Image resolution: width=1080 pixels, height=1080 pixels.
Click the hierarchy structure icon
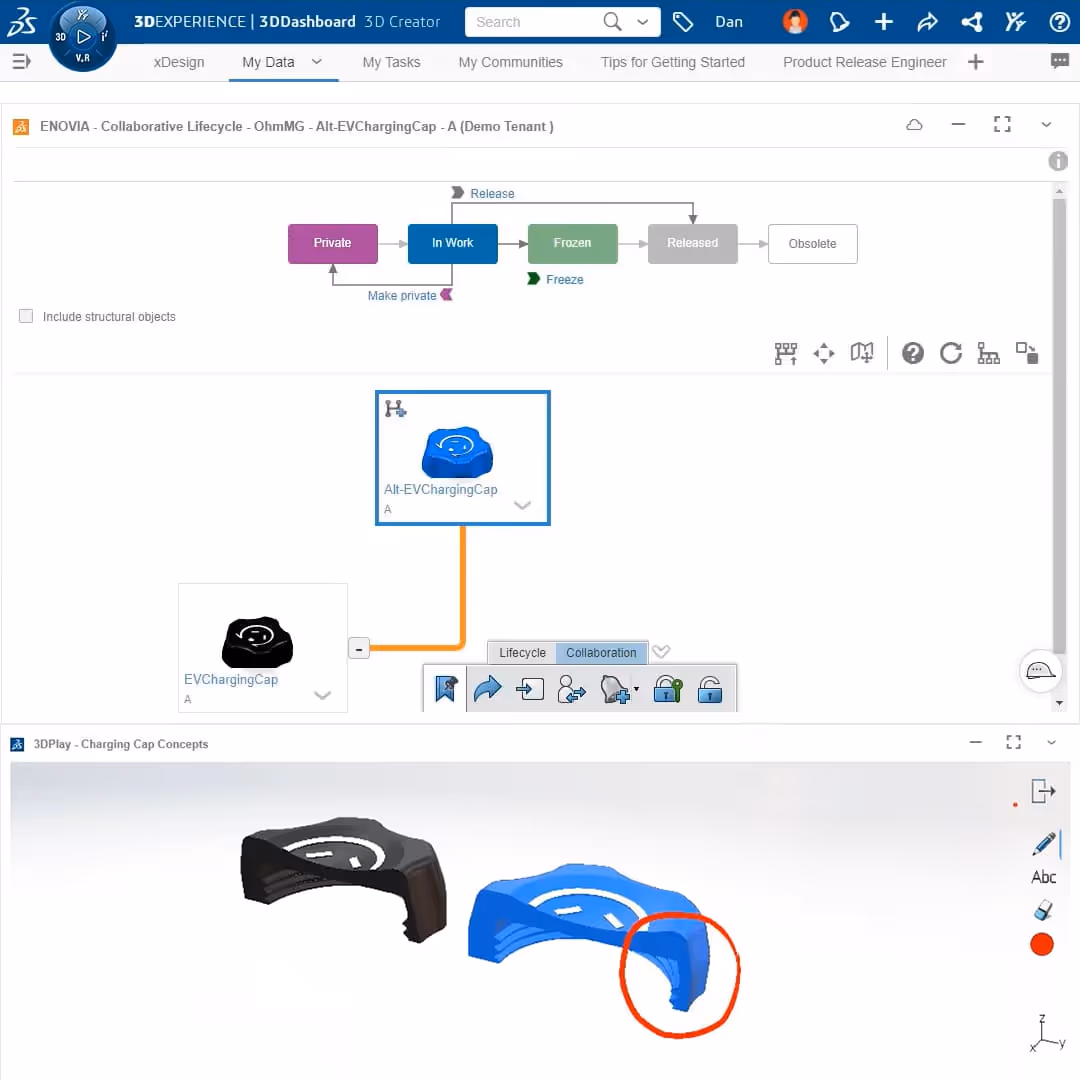(988, 353)
